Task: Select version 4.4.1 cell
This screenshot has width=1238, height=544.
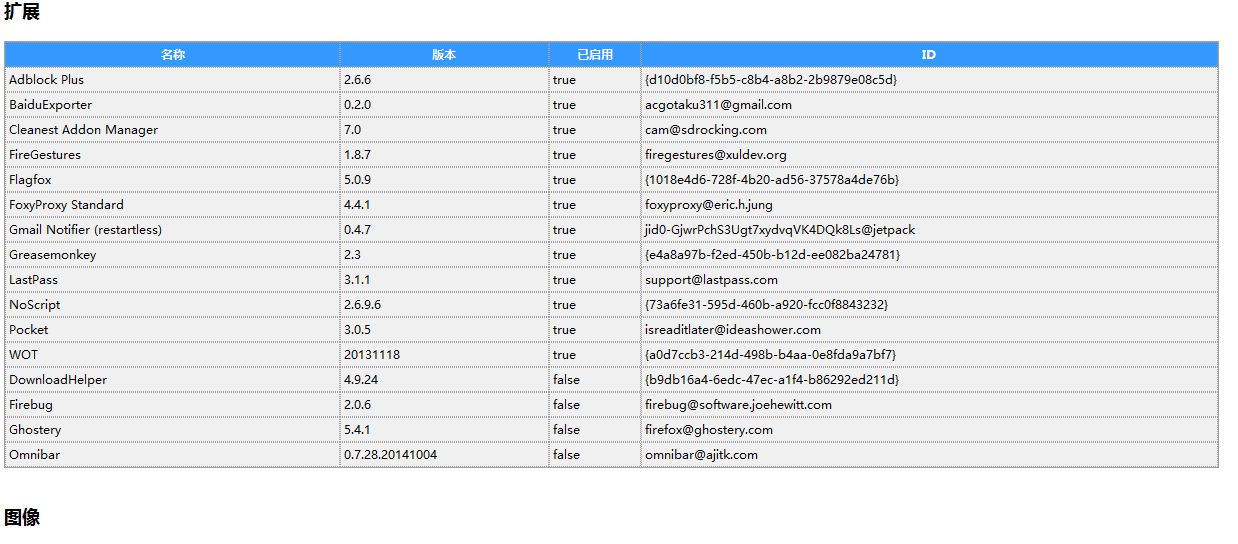Action: 444,205
